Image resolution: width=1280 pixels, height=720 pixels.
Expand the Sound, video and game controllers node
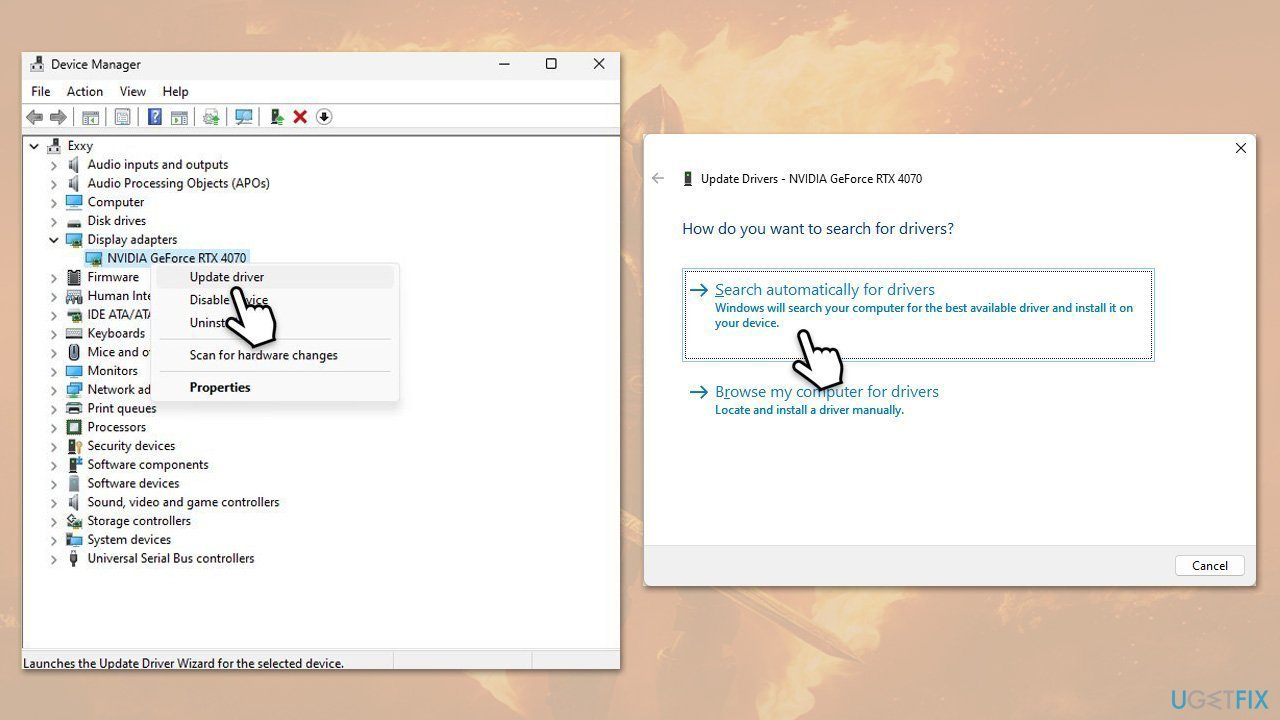click(54, 503)
